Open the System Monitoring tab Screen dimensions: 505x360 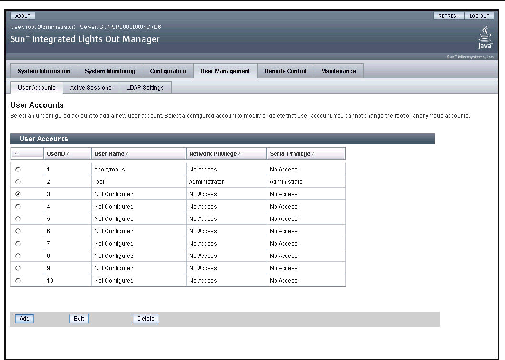tap(110, 71)
